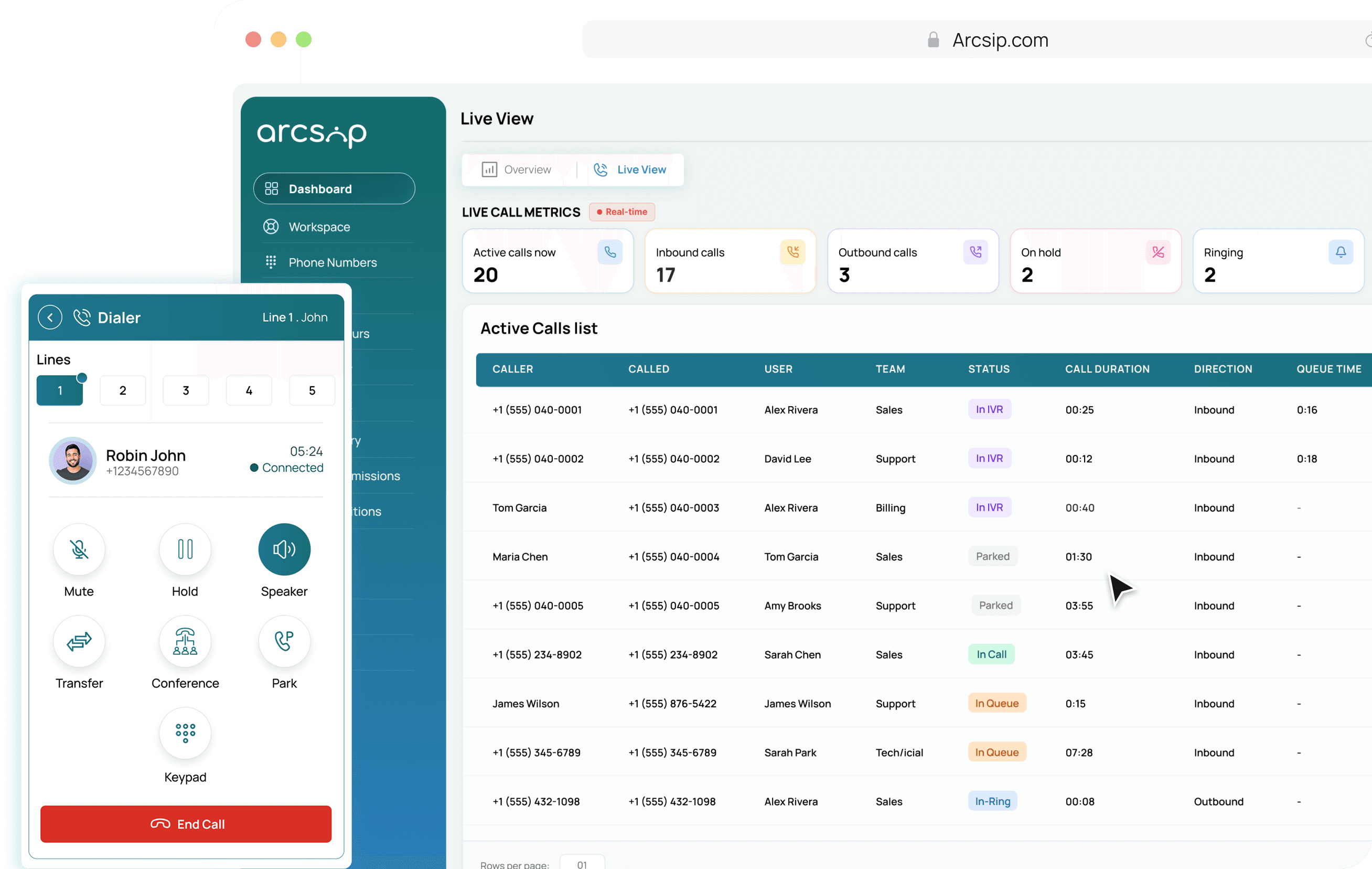The height and width of the screenshot is (869, 1372).
Task: Click the Phone Numbers keypad icon
Action: [271, 262]
